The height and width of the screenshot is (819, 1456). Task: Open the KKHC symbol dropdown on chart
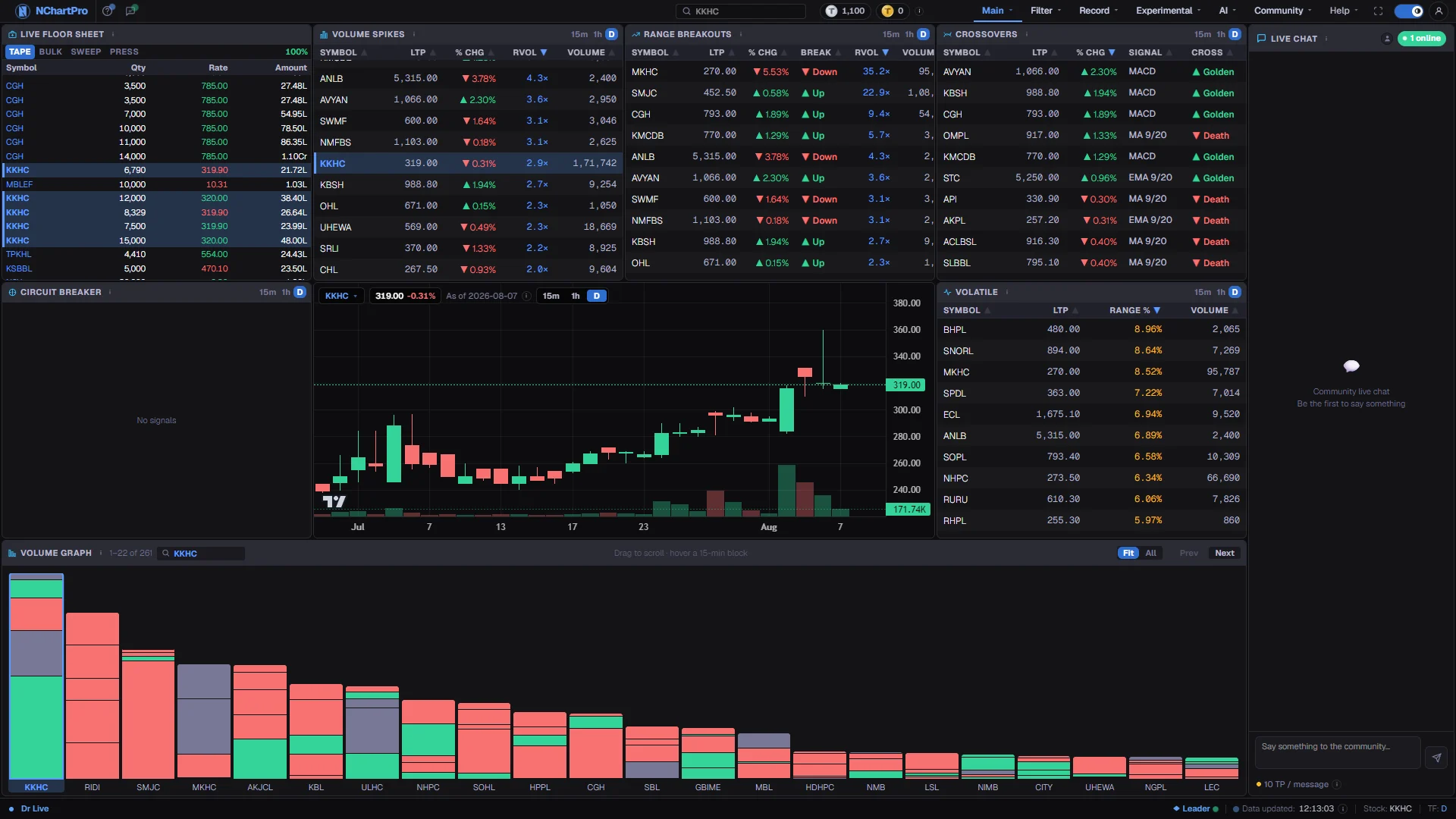340,296
